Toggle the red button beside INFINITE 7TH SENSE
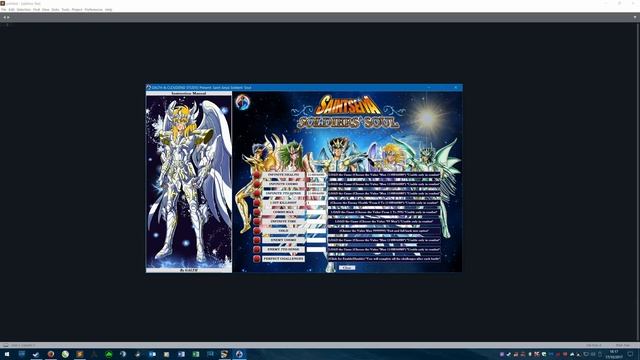The height and width of the screenshot is (360, 640). point(257,193)
